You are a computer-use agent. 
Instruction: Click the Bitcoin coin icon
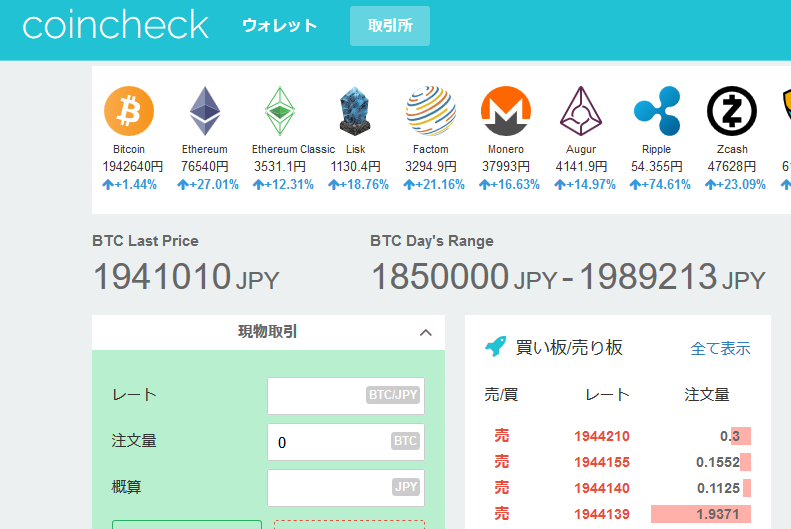[x=129, y=111]
